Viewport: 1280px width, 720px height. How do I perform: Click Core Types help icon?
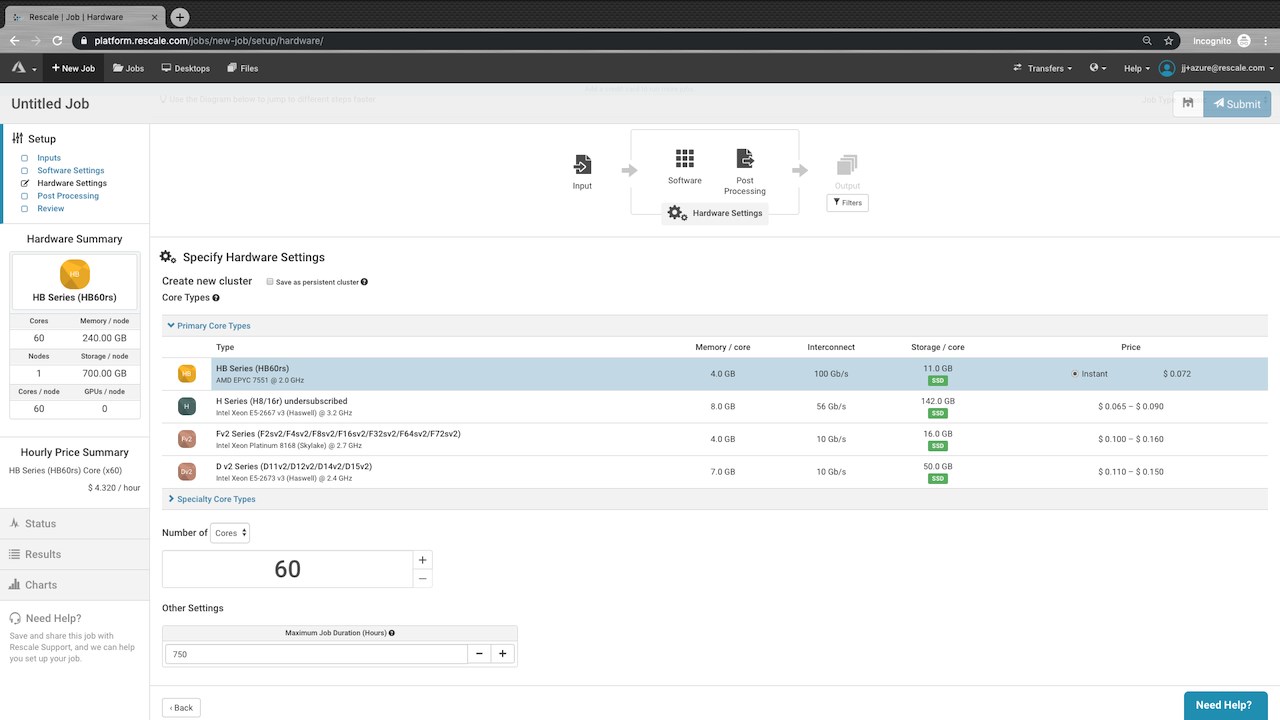[x=216, y=298]
